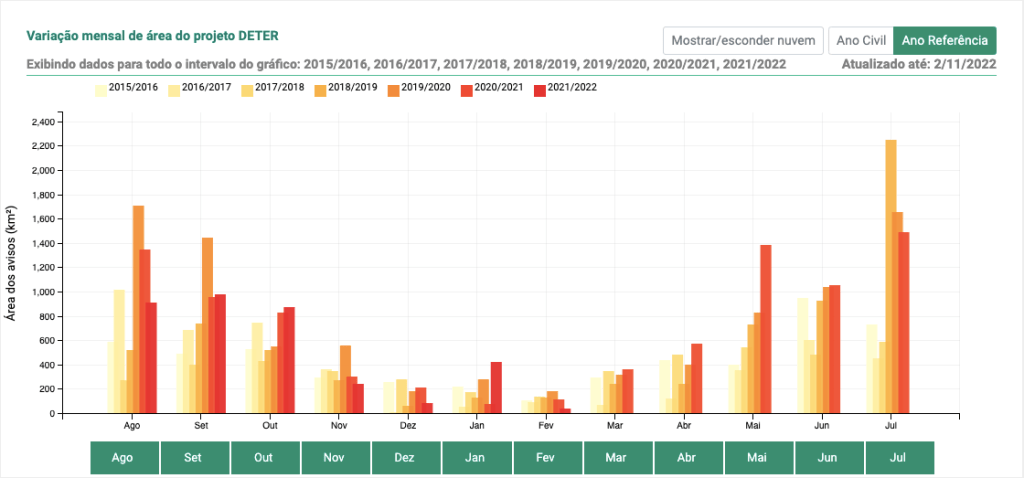Click the Mostrar/esconder nuvem button
The image size is (1024, 478).
pyautogui.click(x=743, y=40)
